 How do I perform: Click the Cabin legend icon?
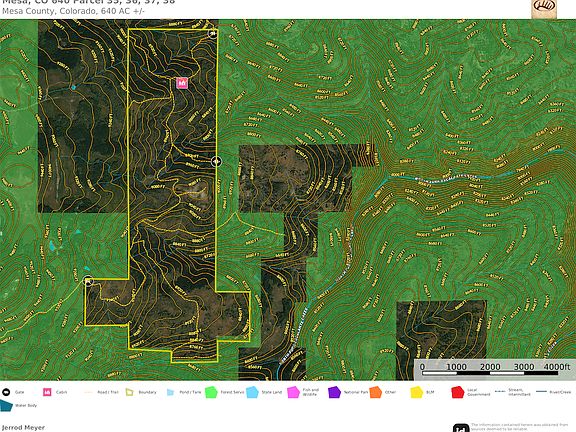[x=47, y=392]
